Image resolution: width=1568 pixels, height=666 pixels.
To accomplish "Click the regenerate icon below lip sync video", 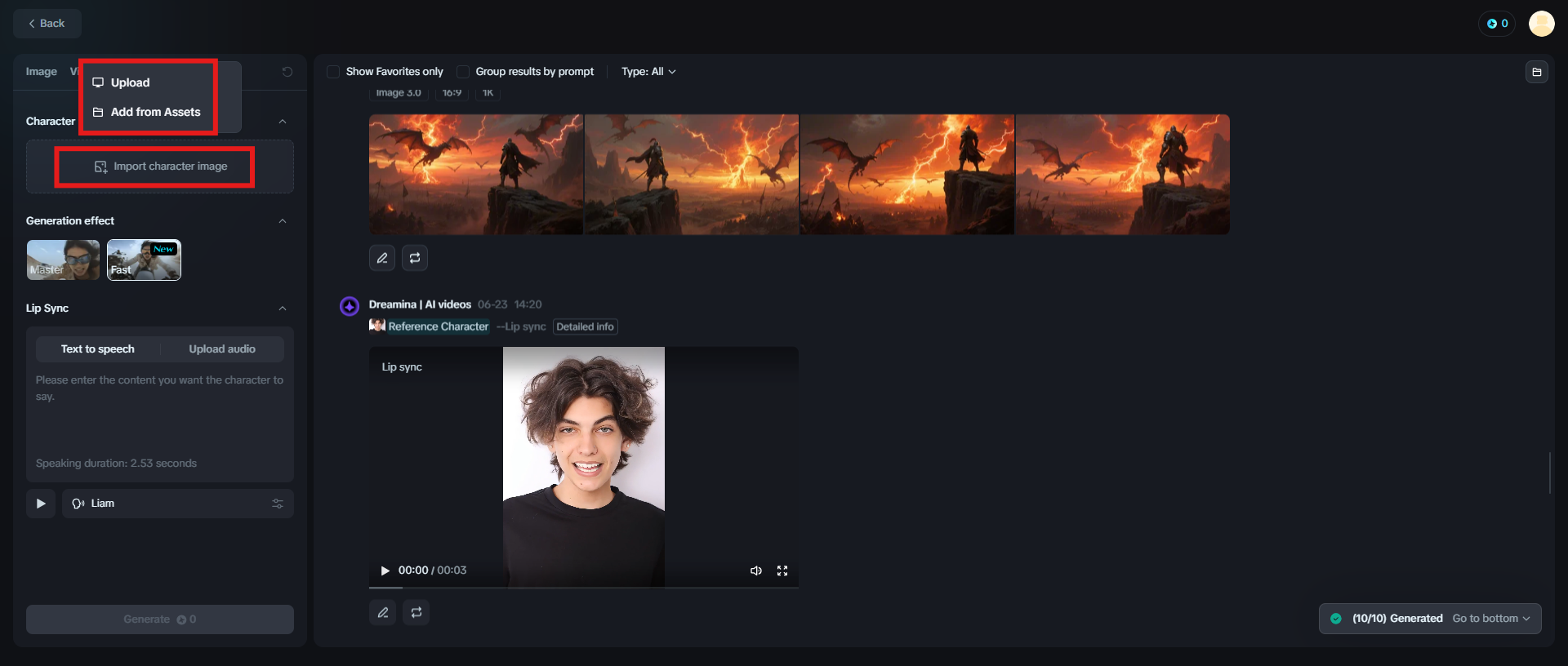I will click(416, 612).
